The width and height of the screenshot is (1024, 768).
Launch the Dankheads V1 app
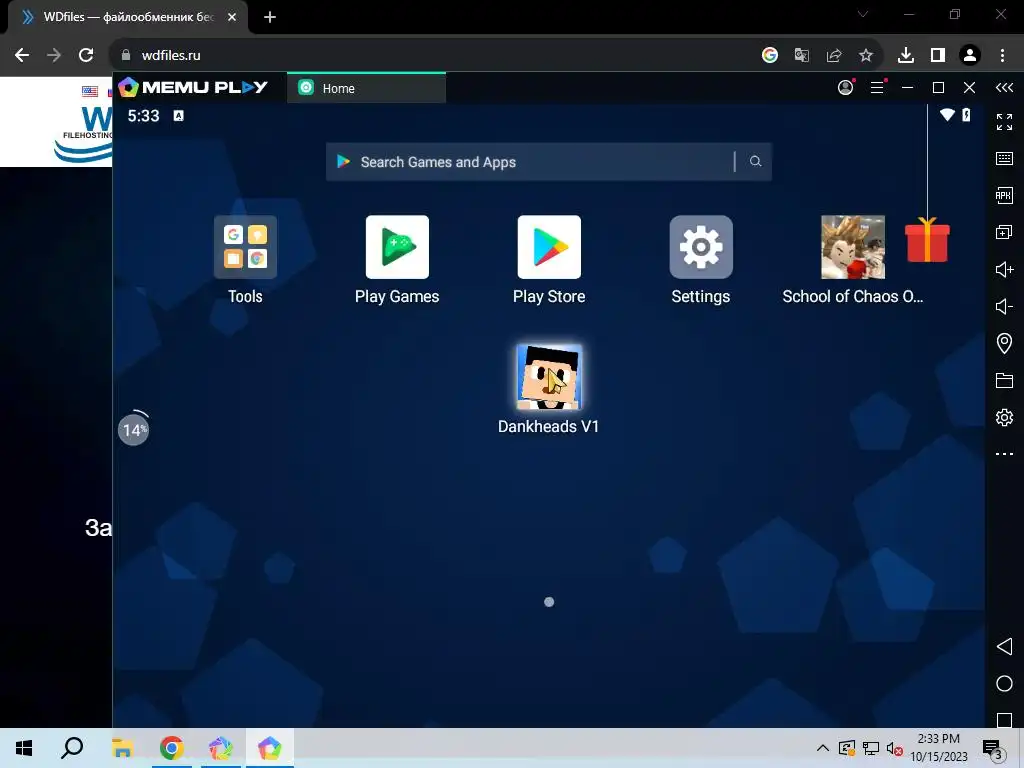[549, 377]
